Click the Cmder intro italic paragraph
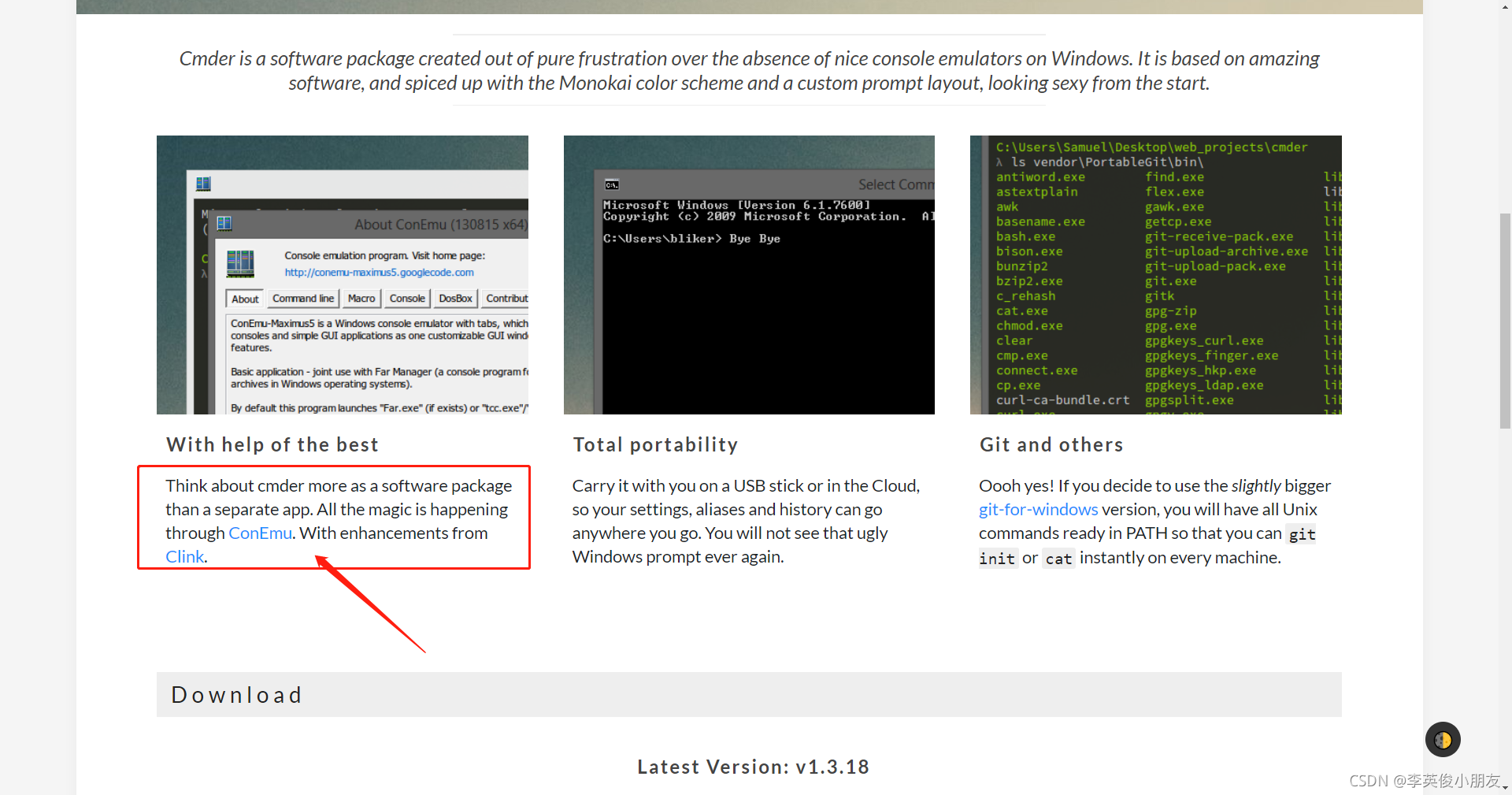This screenshot has height=795, width=1512. (x=749, y=71)
